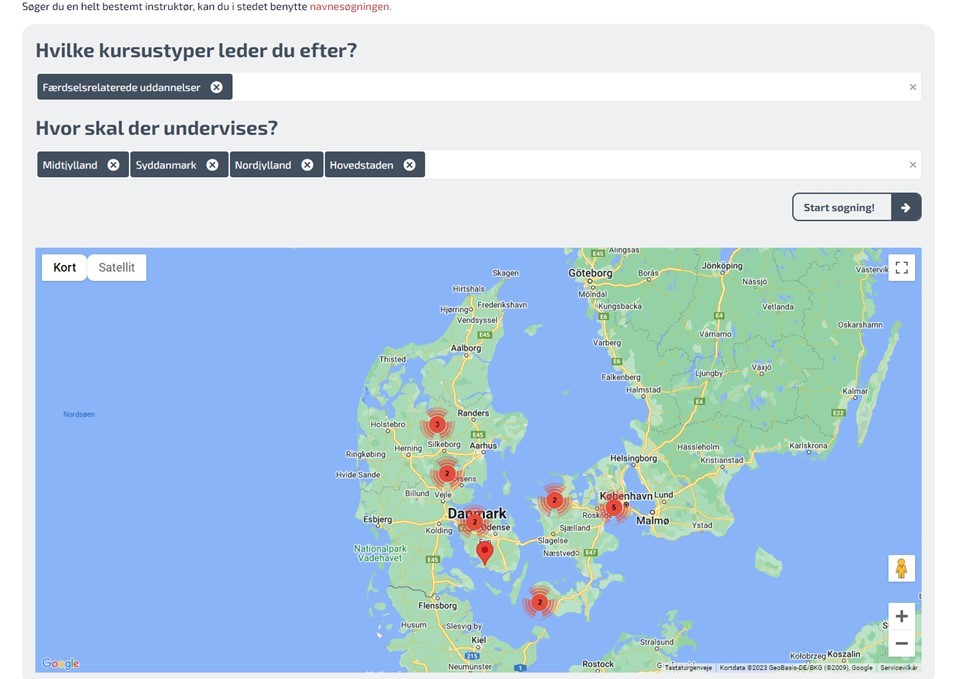Open the Tastaturgenveje map shortcuts
Viewport: 961px width, 679px height.
(x=688, y=668)
